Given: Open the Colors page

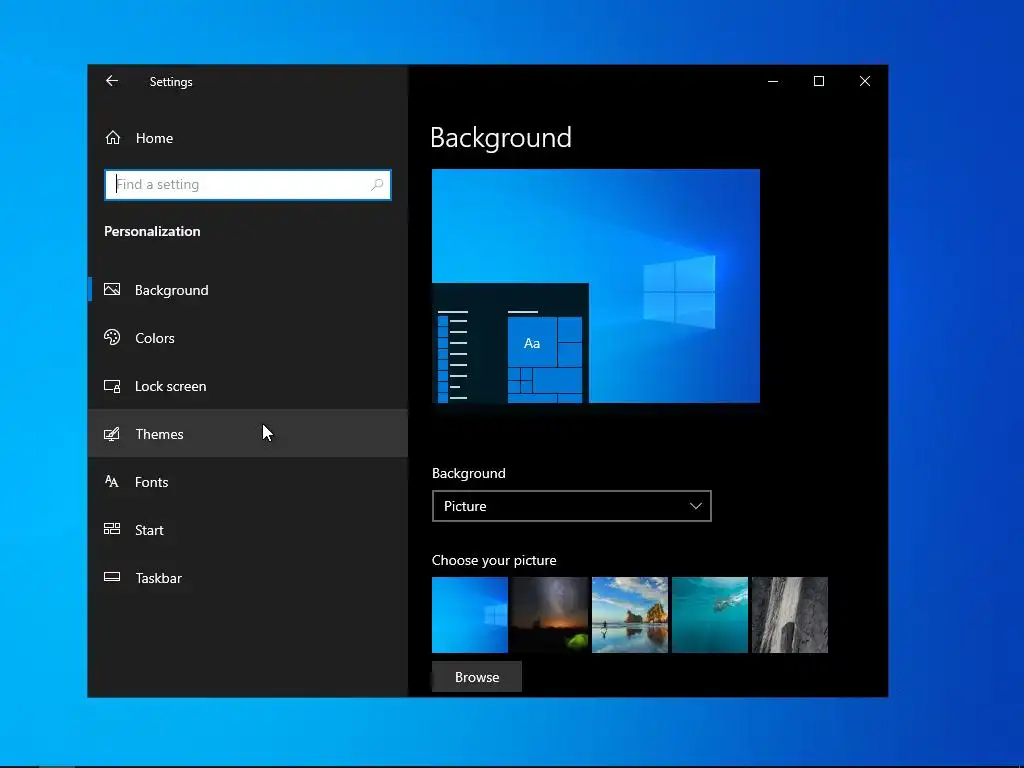Looking at the screenshot, I should pyautogui.click(x=248, y=338).
